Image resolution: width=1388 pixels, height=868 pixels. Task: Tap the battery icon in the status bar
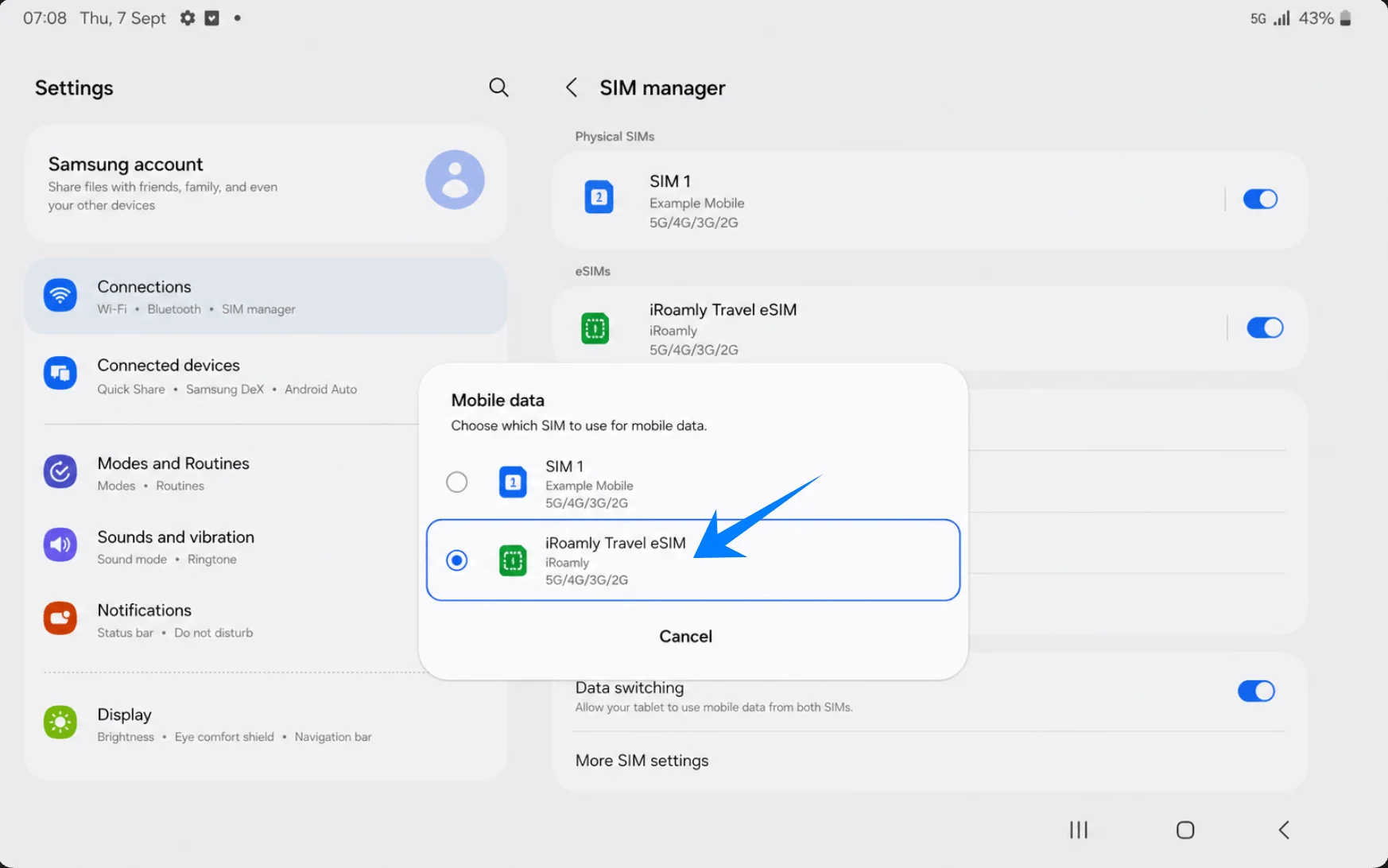[1345, 17]
